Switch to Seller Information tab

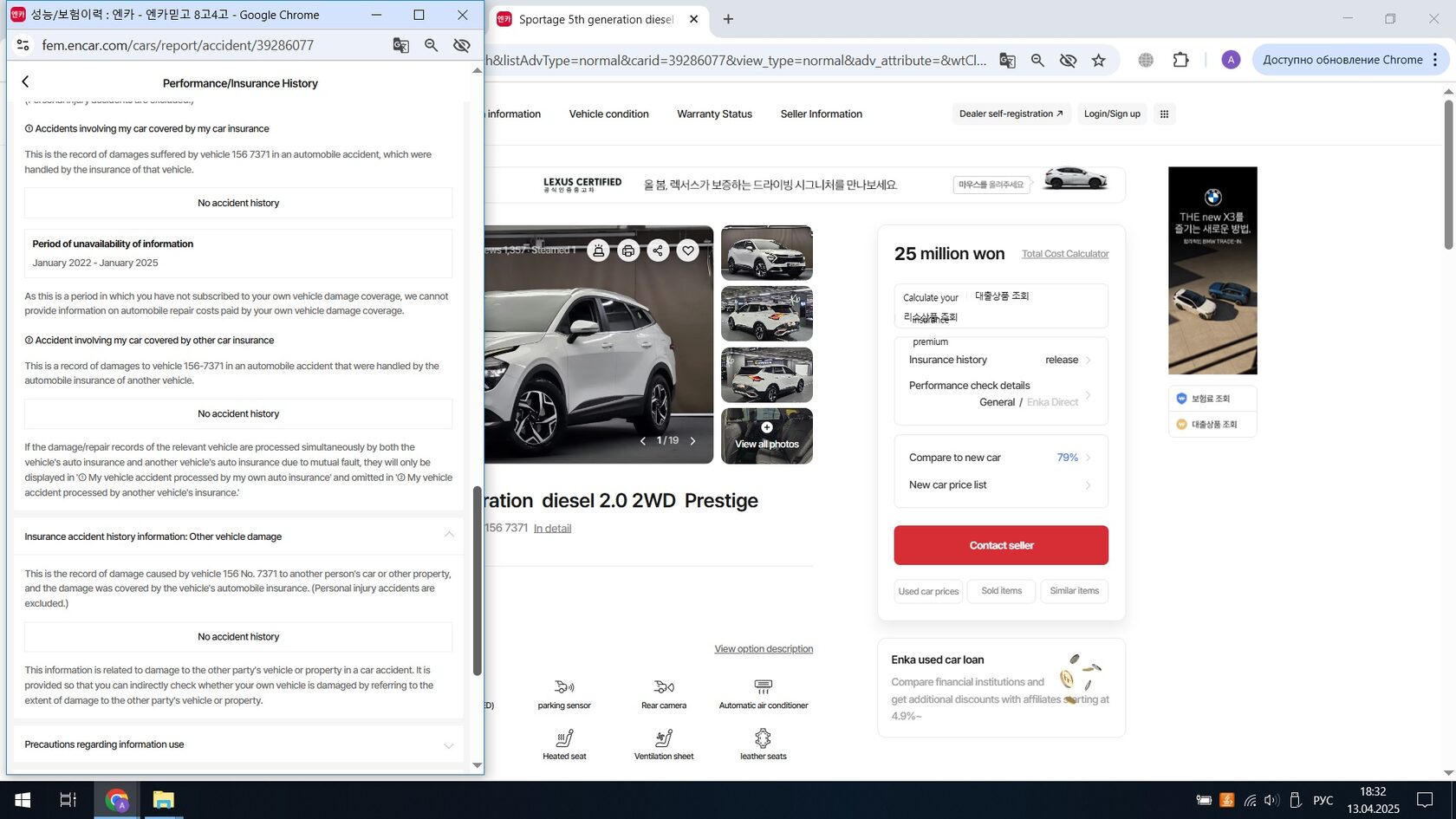pyautogui.click(x=821, y=114)
